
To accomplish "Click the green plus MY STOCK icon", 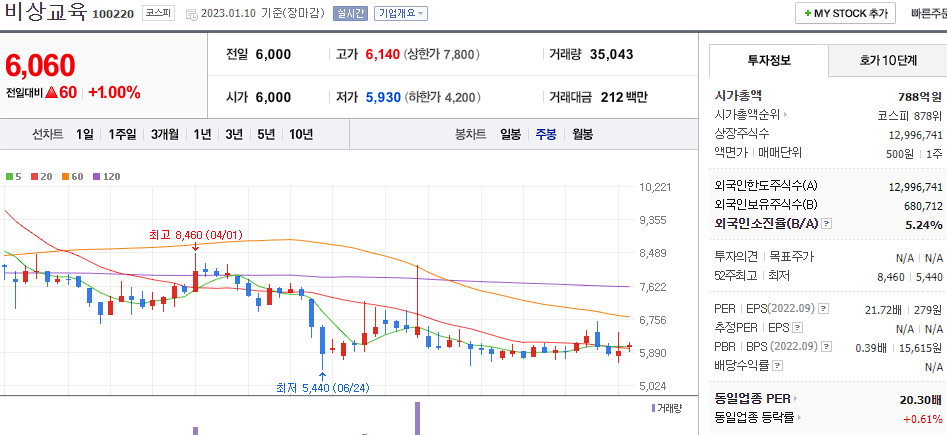I will coord(808,13).
